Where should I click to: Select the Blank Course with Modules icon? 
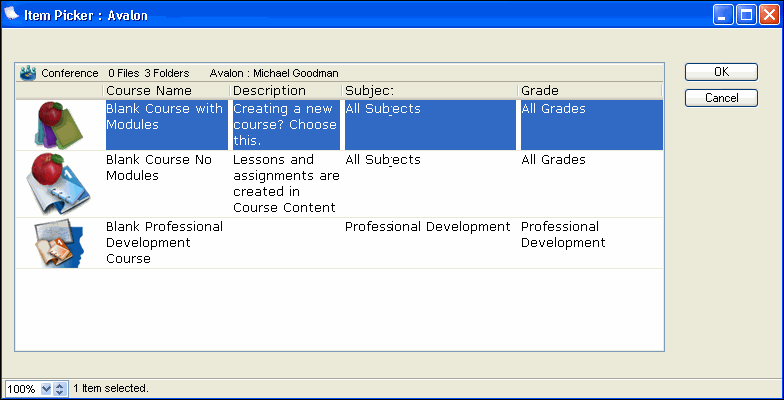59,125
